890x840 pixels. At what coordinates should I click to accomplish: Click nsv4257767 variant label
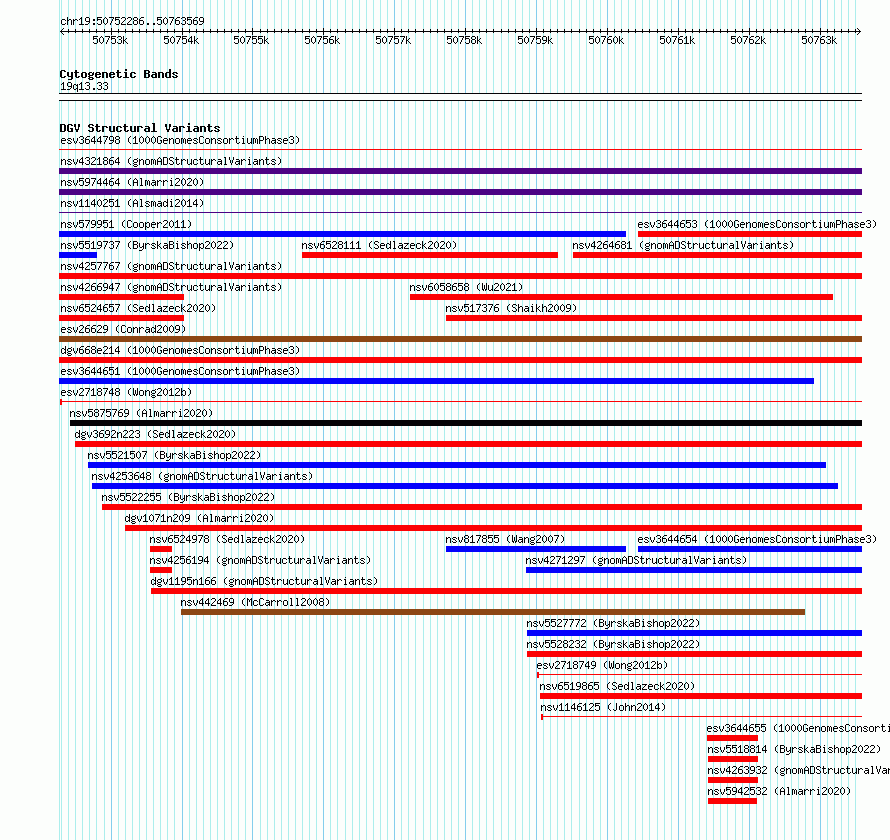(x=171, y=266)
